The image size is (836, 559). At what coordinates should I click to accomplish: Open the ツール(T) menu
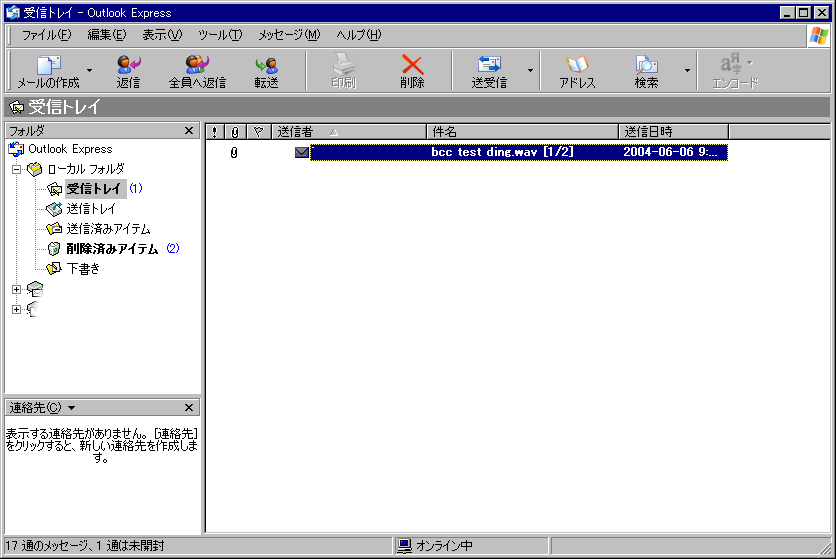pyautogui.click(x=220, y=35)
